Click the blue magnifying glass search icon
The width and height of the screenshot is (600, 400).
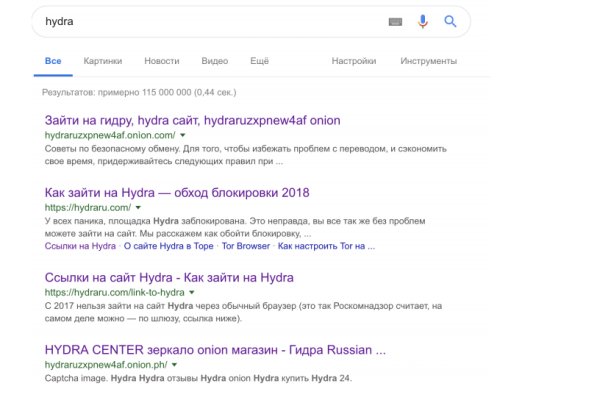coord(450,21)
